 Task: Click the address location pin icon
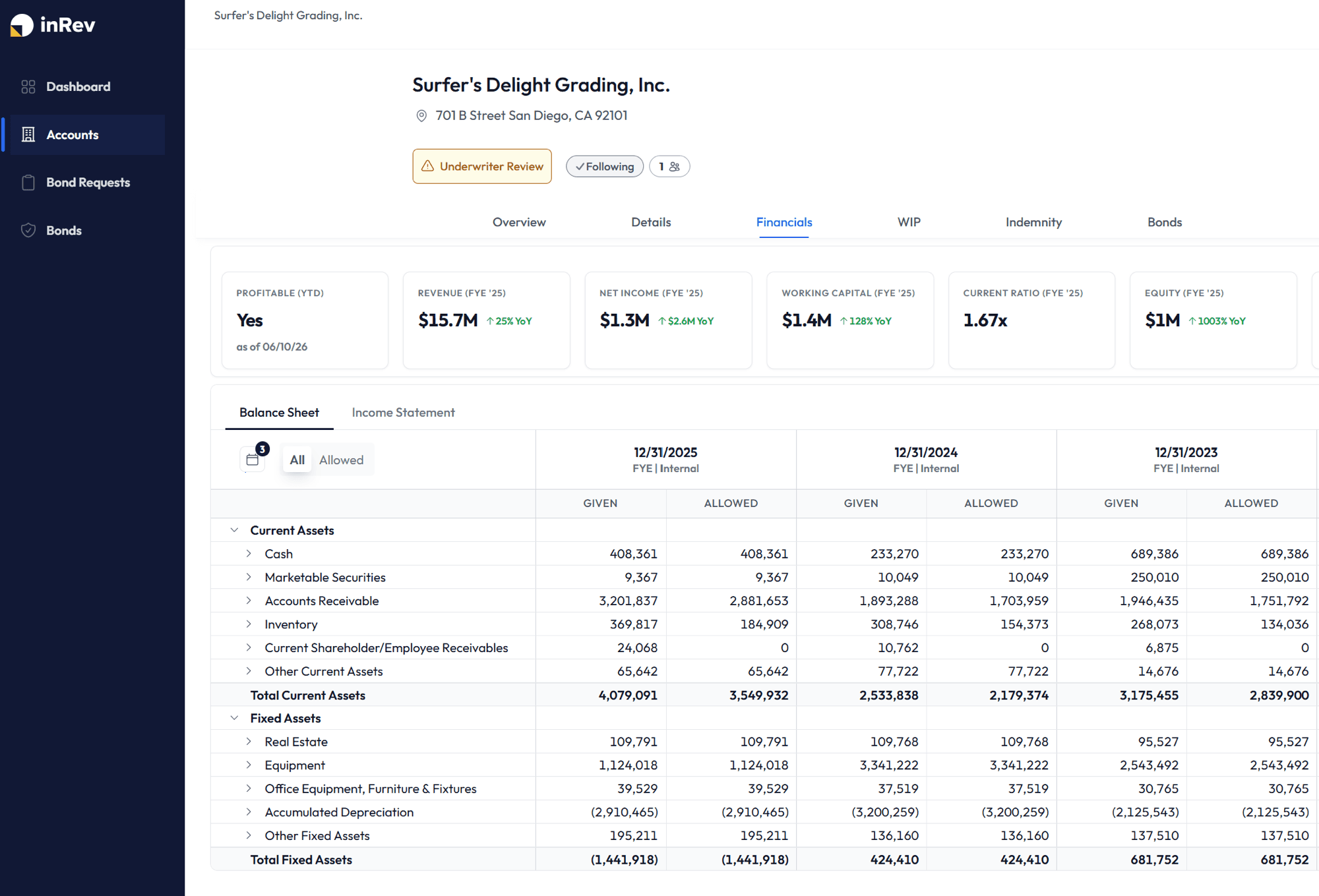pos(421,116)
